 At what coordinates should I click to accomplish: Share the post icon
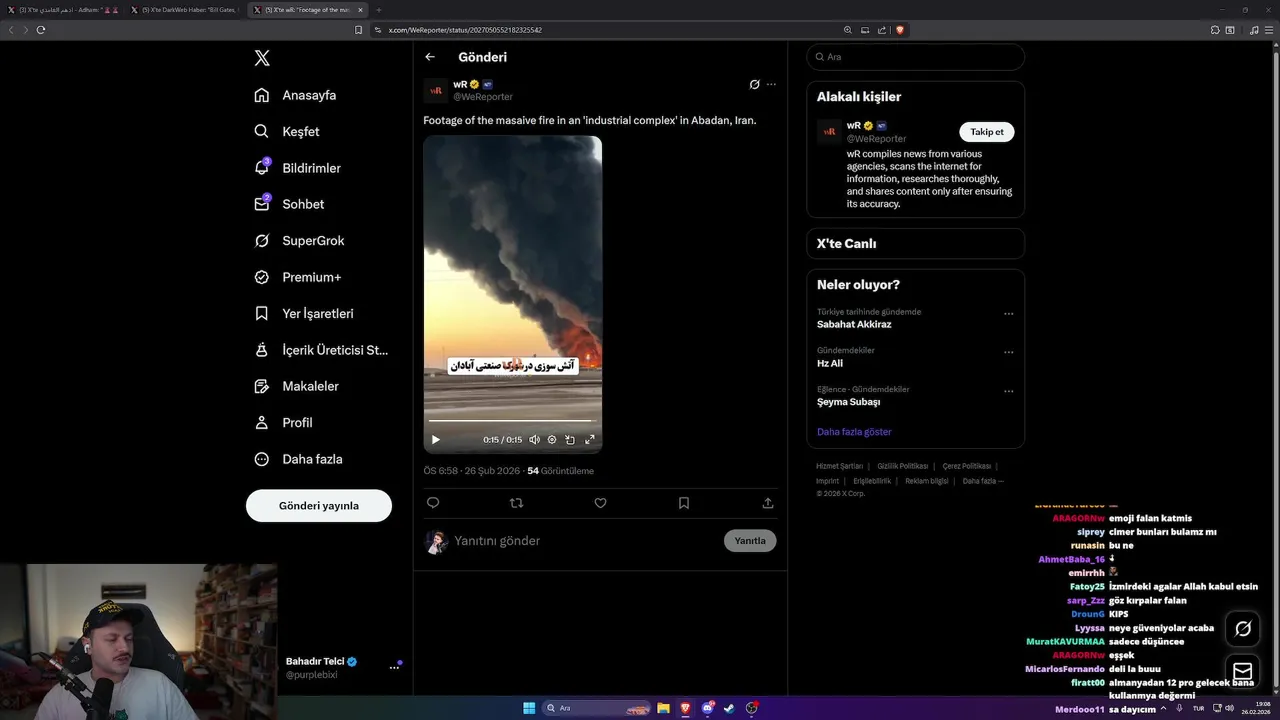click(768, 503)
